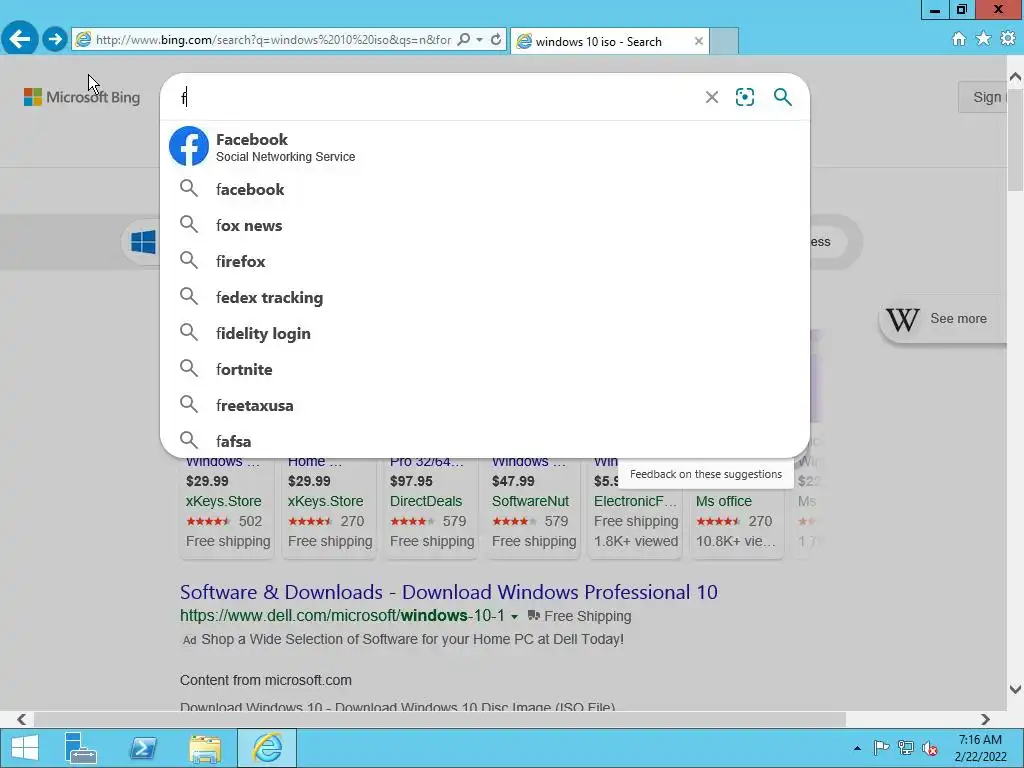
Task: Open Favorites using the star icon
Action: 983,39
